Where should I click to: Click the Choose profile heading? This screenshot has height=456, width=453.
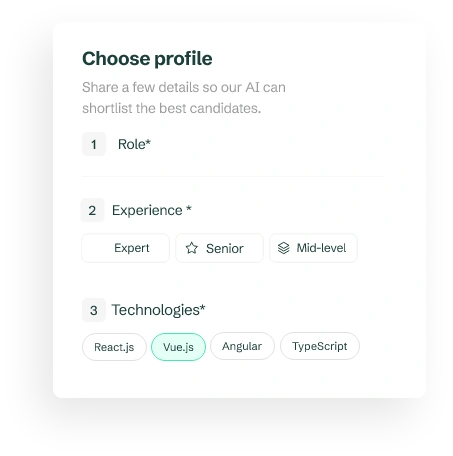147,59
